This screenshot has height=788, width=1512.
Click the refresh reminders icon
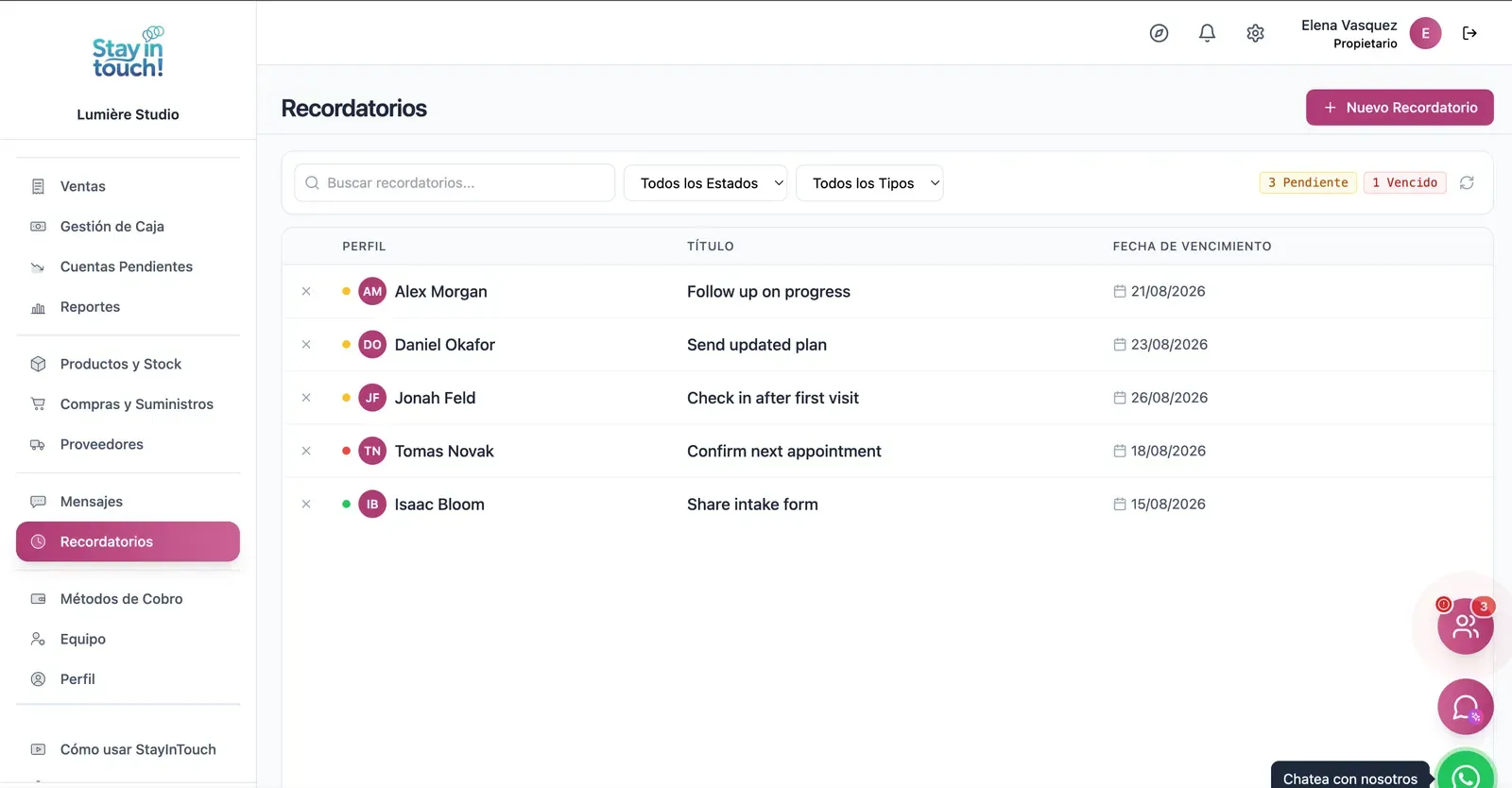1467,182
